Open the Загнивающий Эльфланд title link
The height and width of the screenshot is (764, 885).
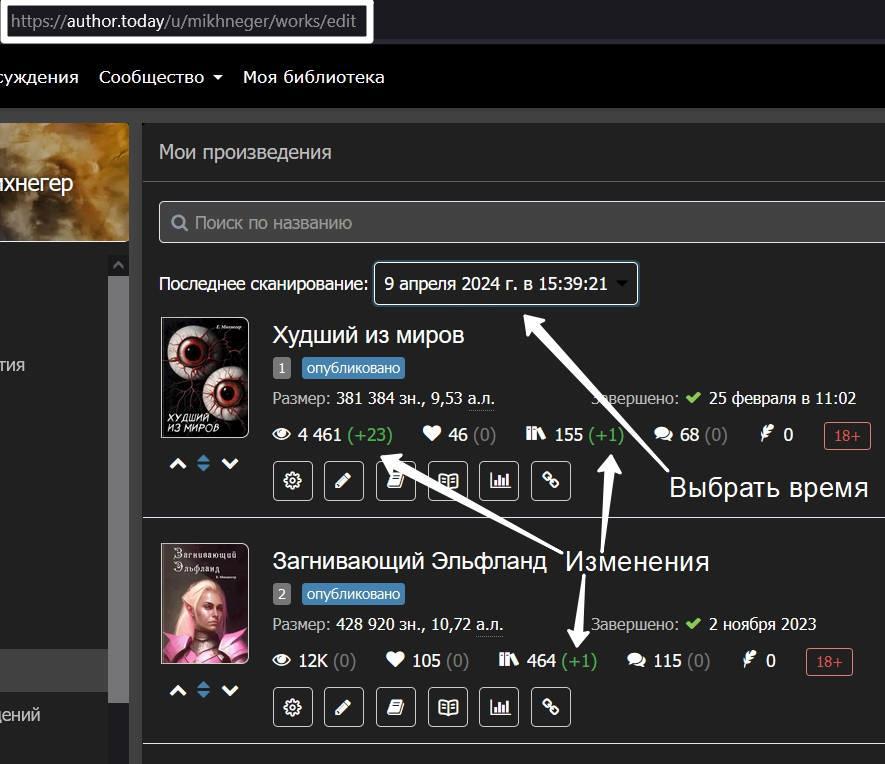pos(409,561)
